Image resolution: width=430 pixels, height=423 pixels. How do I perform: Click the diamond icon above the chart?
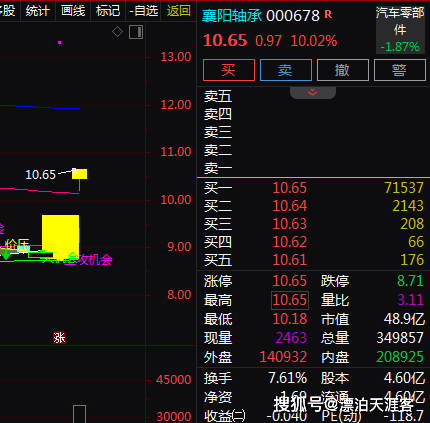point(117,32)
